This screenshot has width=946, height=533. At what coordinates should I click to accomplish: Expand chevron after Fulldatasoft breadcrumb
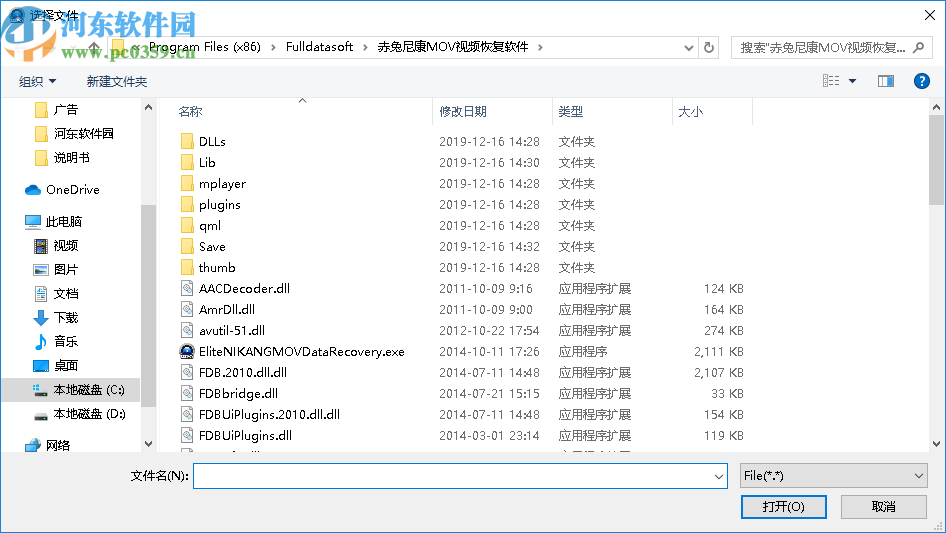(x=365, y=47)
